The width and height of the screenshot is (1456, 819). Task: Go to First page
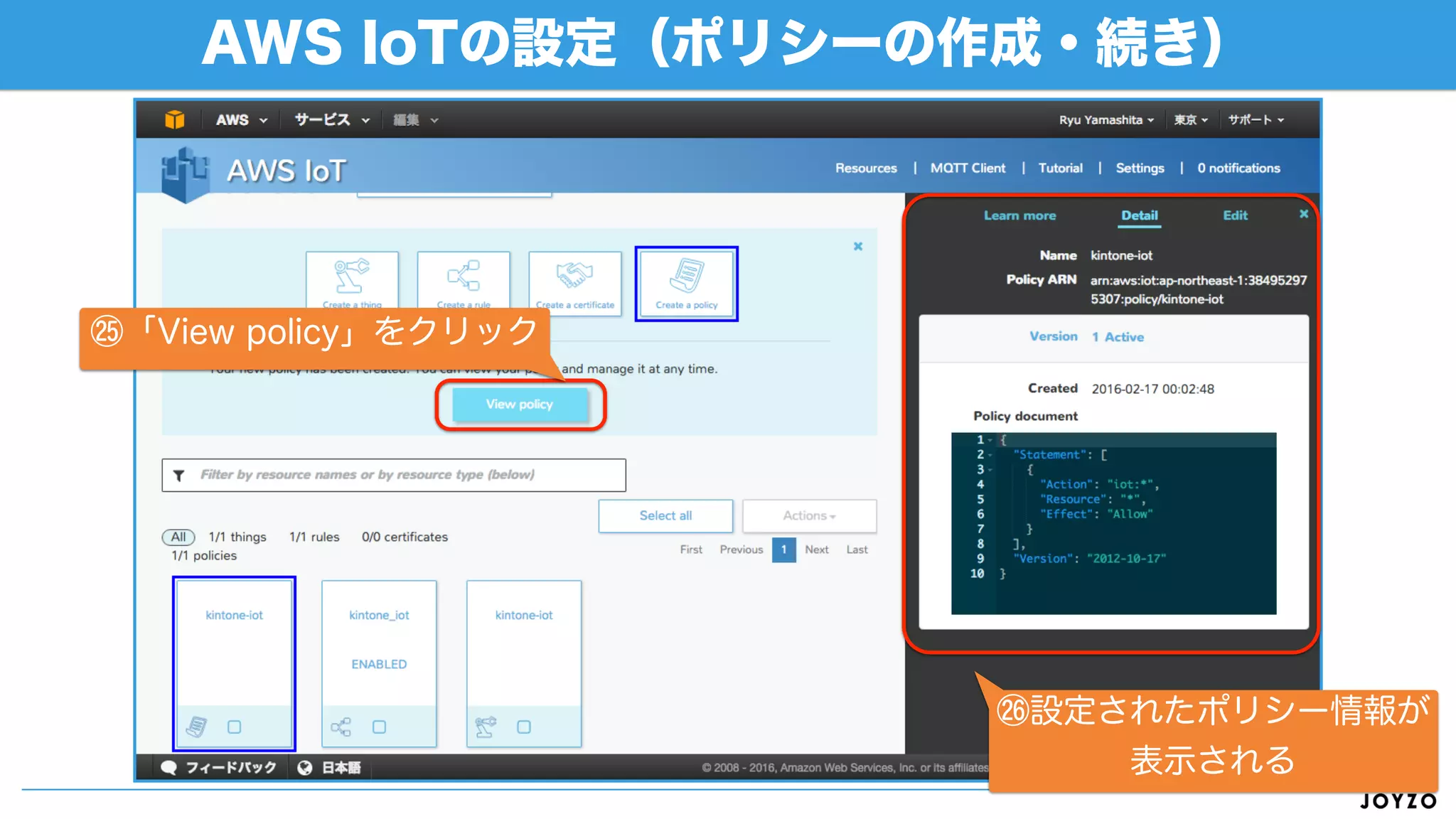(691, 550)
